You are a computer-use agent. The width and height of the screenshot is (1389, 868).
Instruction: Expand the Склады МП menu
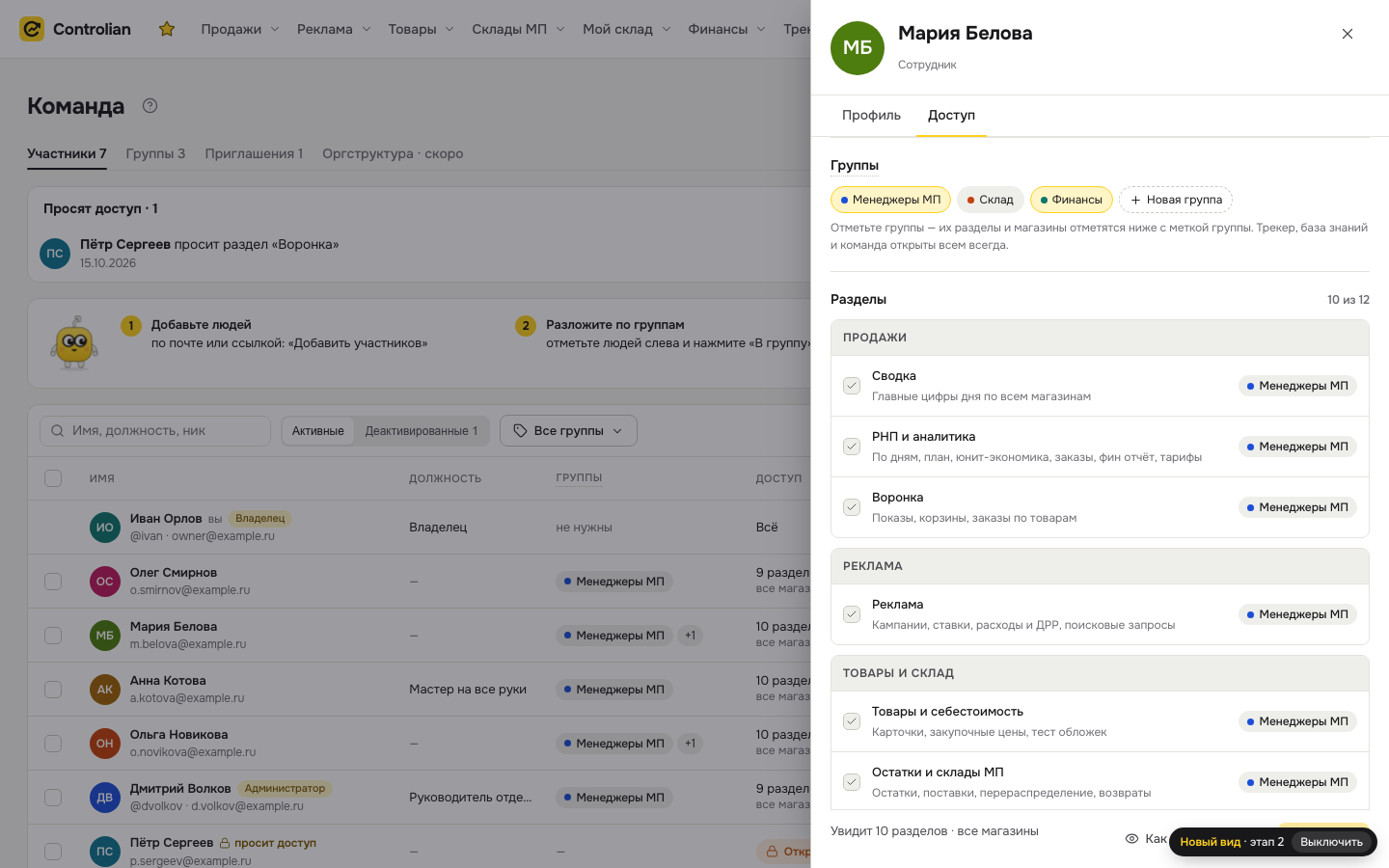tap(518, 29)
